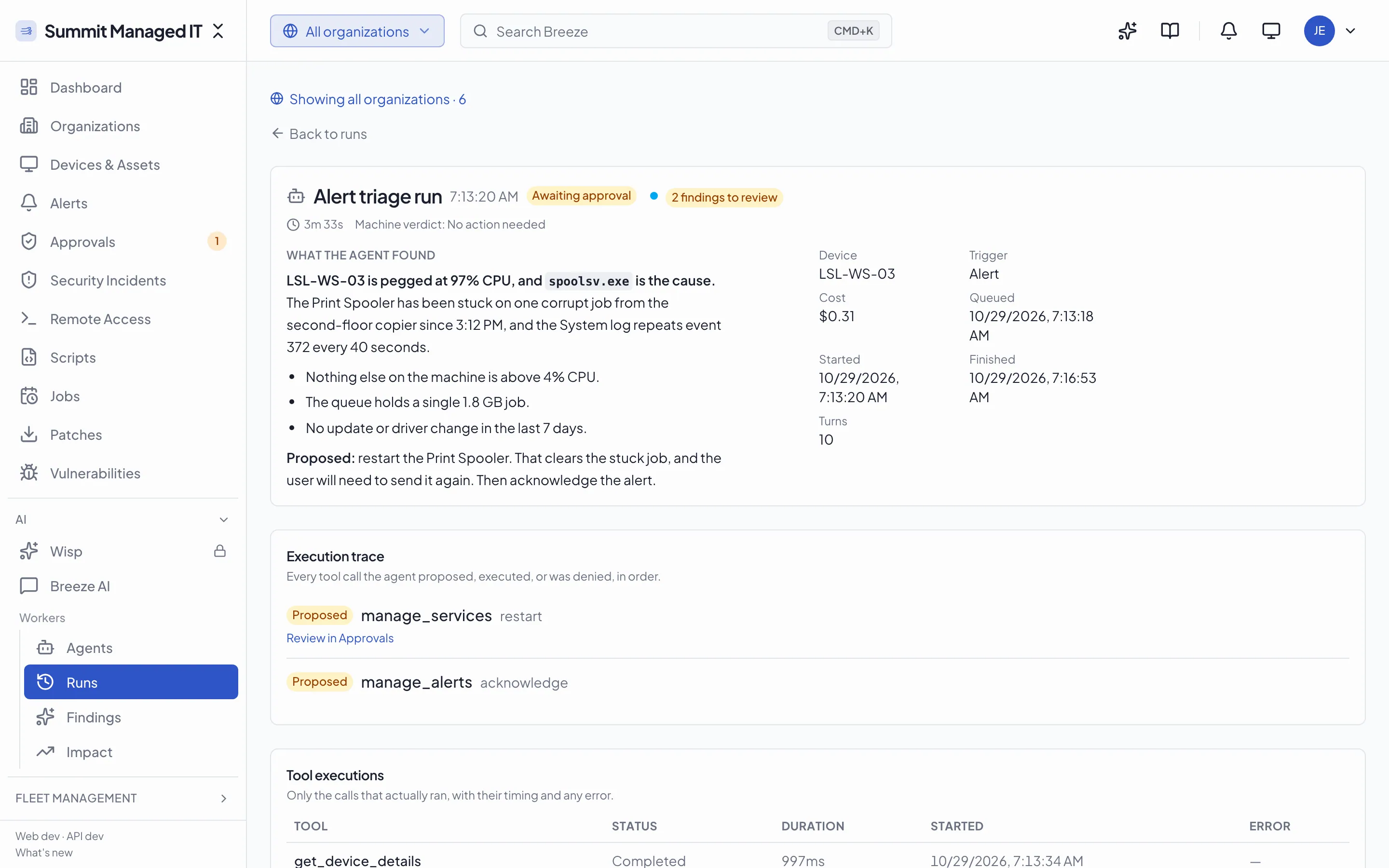Open Alerts in sidebar
Image resolution: width=1389 pixels, height=868 pixels.
[123, 203]
